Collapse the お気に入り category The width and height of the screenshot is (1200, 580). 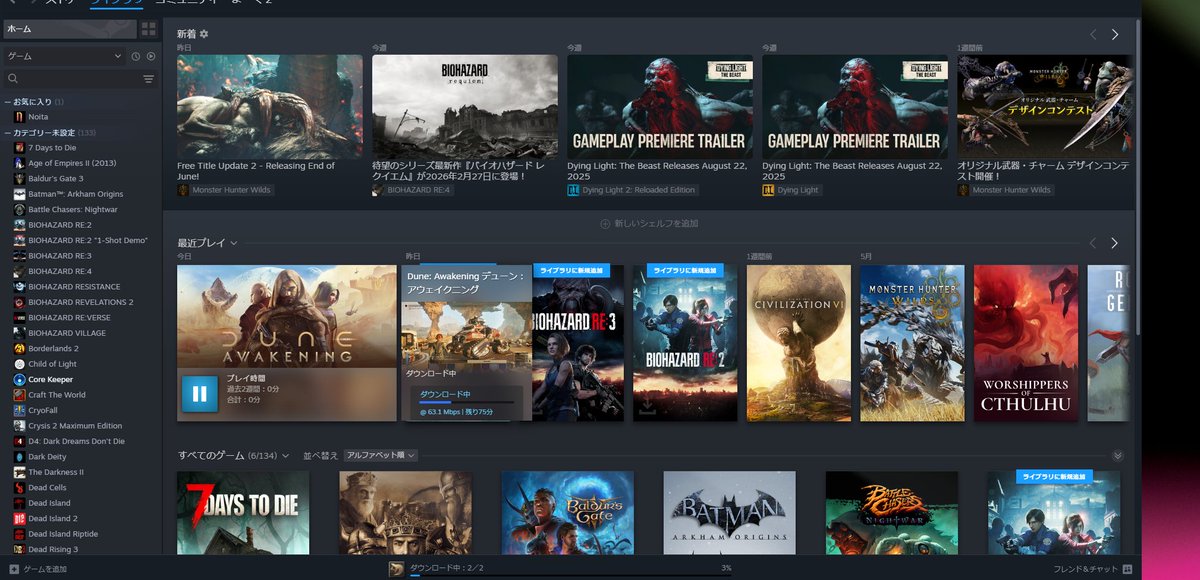pos(7,102)
